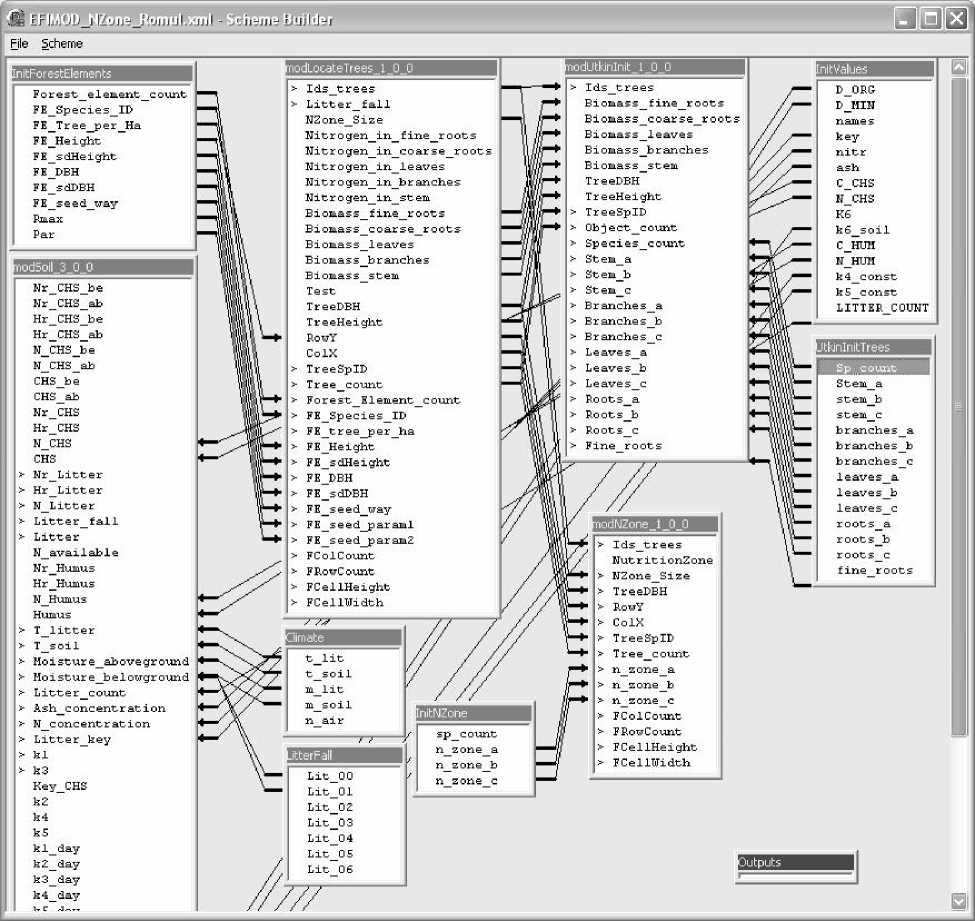
Task: Select the InitForestElements block title
Action: click(102, 73)
